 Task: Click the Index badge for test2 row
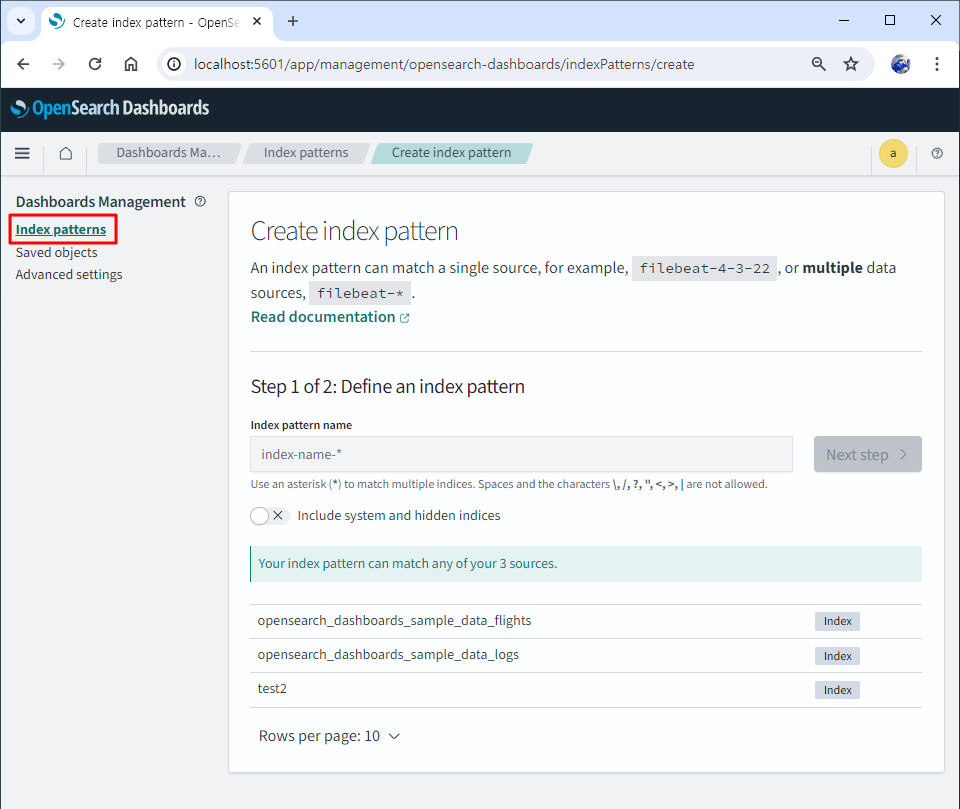pos(837,690)
